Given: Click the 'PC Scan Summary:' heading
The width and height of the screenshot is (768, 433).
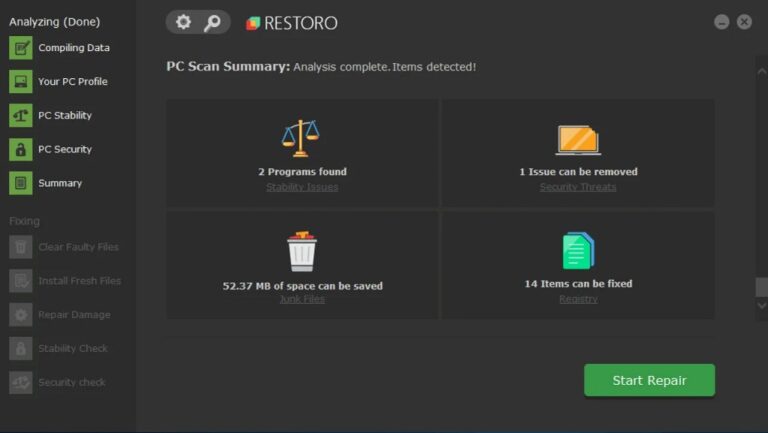Looking at the screenshot, I should point(228,67).
